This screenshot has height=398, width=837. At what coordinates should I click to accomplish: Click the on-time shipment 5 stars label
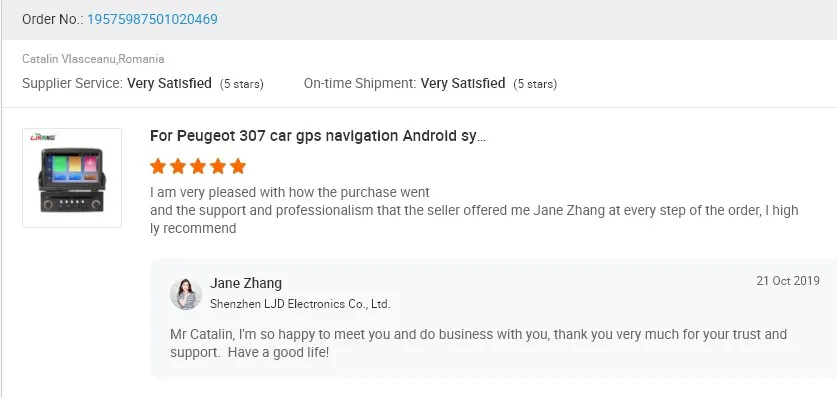click(535, 84)
